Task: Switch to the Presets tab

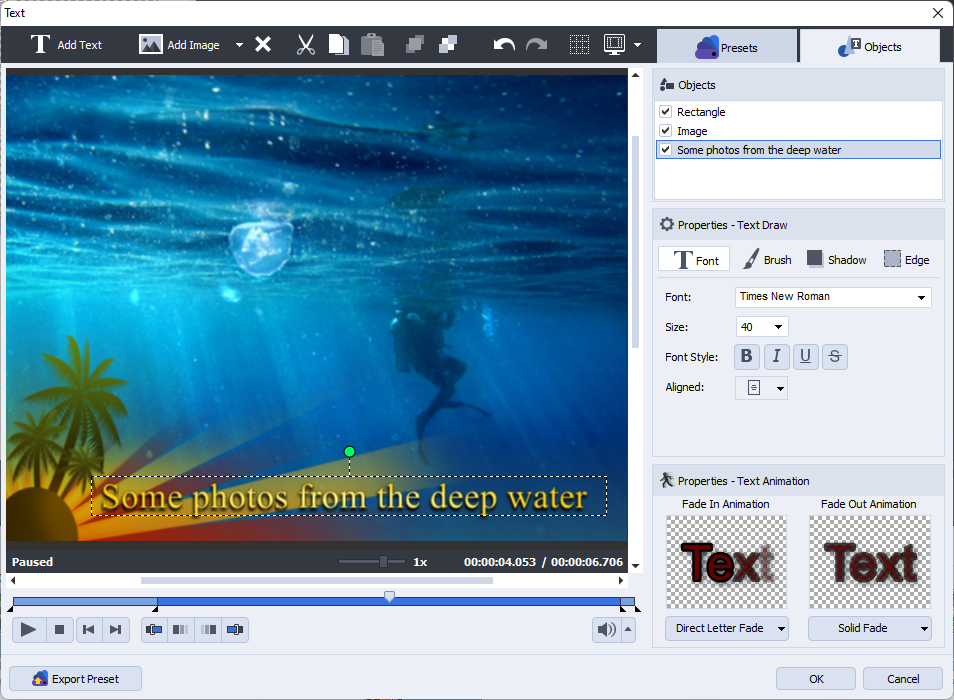Action: tap(728, 47)
